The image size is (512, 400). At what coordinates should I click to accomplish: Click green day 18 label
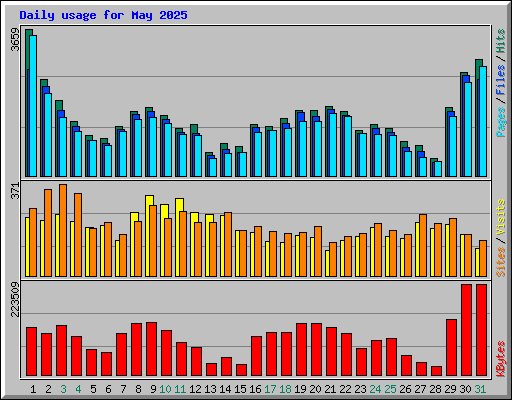click(x=285, y=389)
